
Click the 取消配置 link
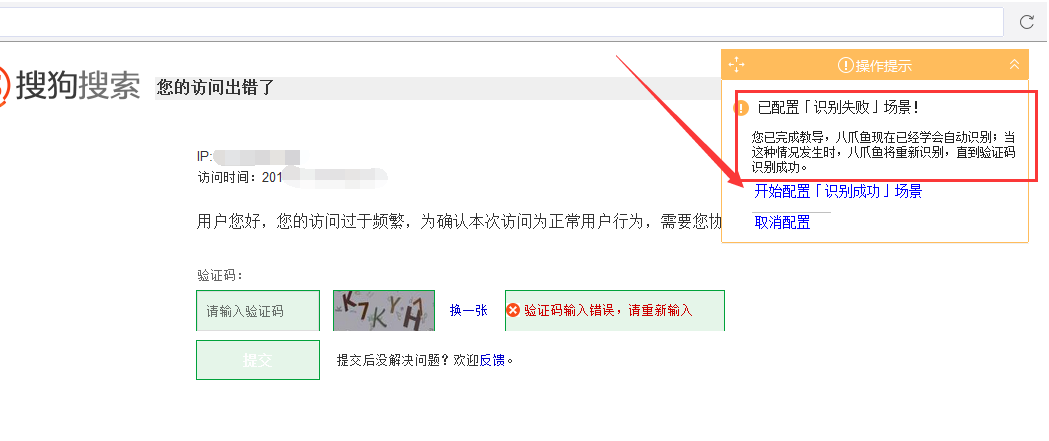pyautogui.click(x=782, y=223)
